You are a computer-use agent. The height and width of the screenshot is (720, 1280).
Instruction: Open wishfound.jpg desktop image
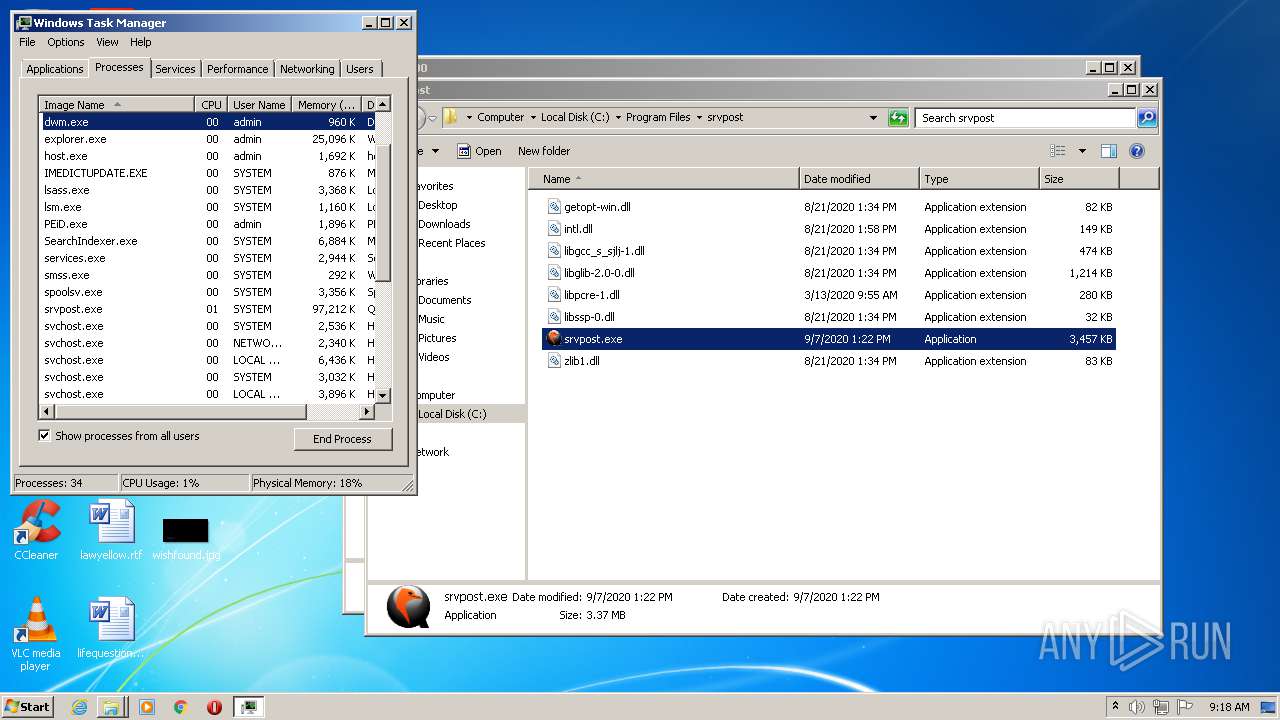coord(186,538)
